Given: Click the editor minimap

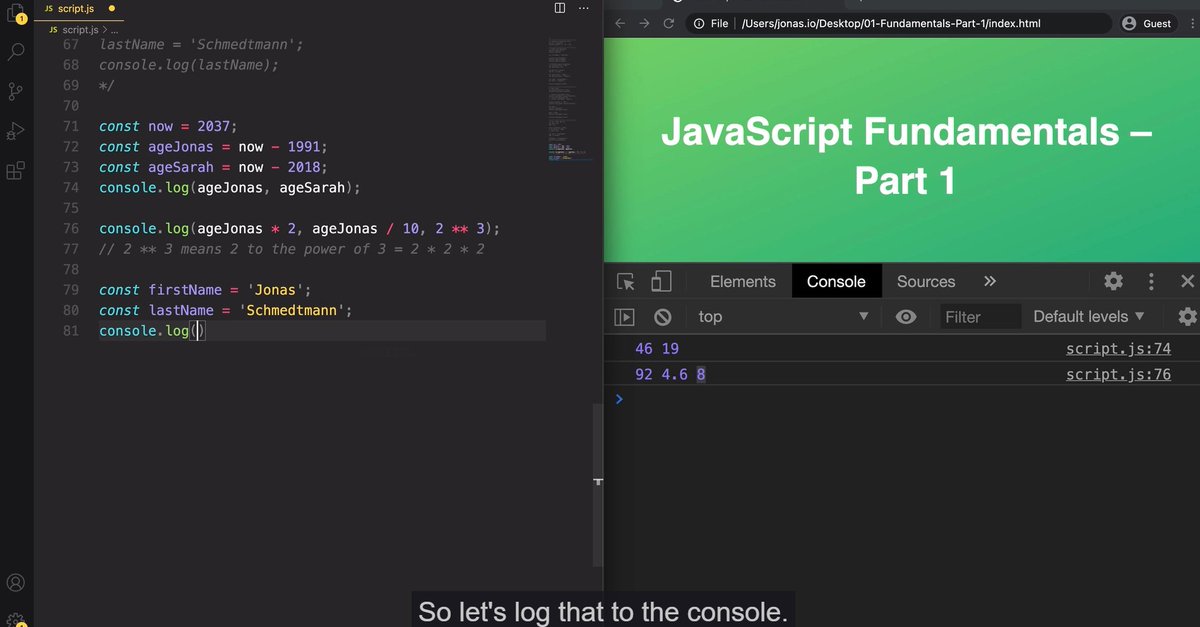Looking at the screenshot, I should (x=571, y=100).
